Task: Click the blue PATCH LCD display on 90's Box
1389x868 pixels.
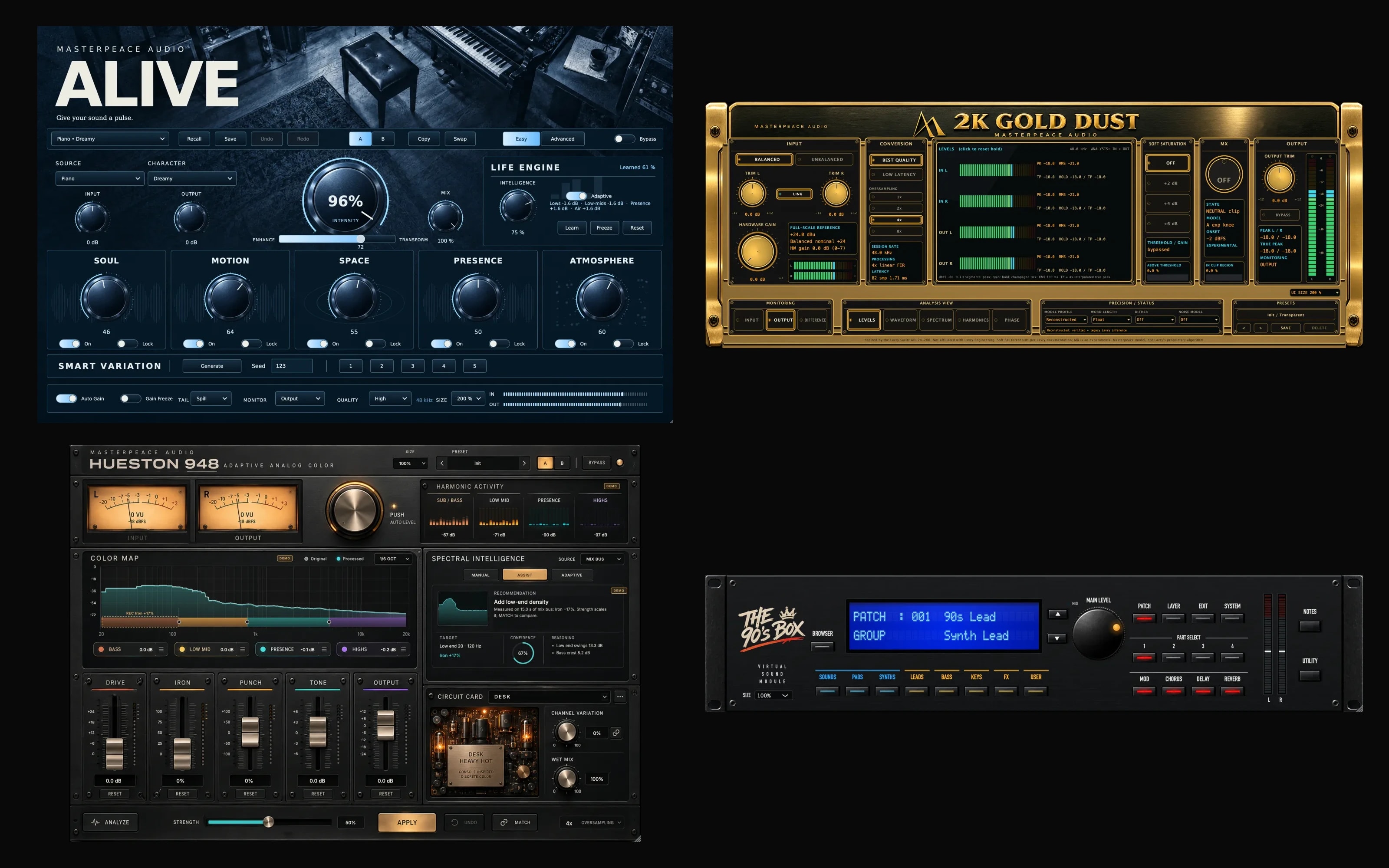Action: point(944,626)
